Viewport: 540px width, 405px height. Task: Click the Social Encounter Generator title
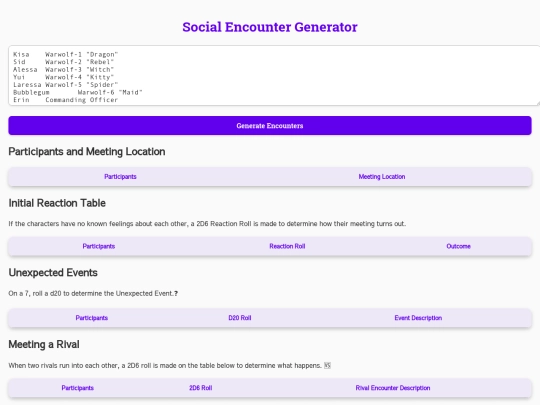pyautogui.click(x=270, y=27)
